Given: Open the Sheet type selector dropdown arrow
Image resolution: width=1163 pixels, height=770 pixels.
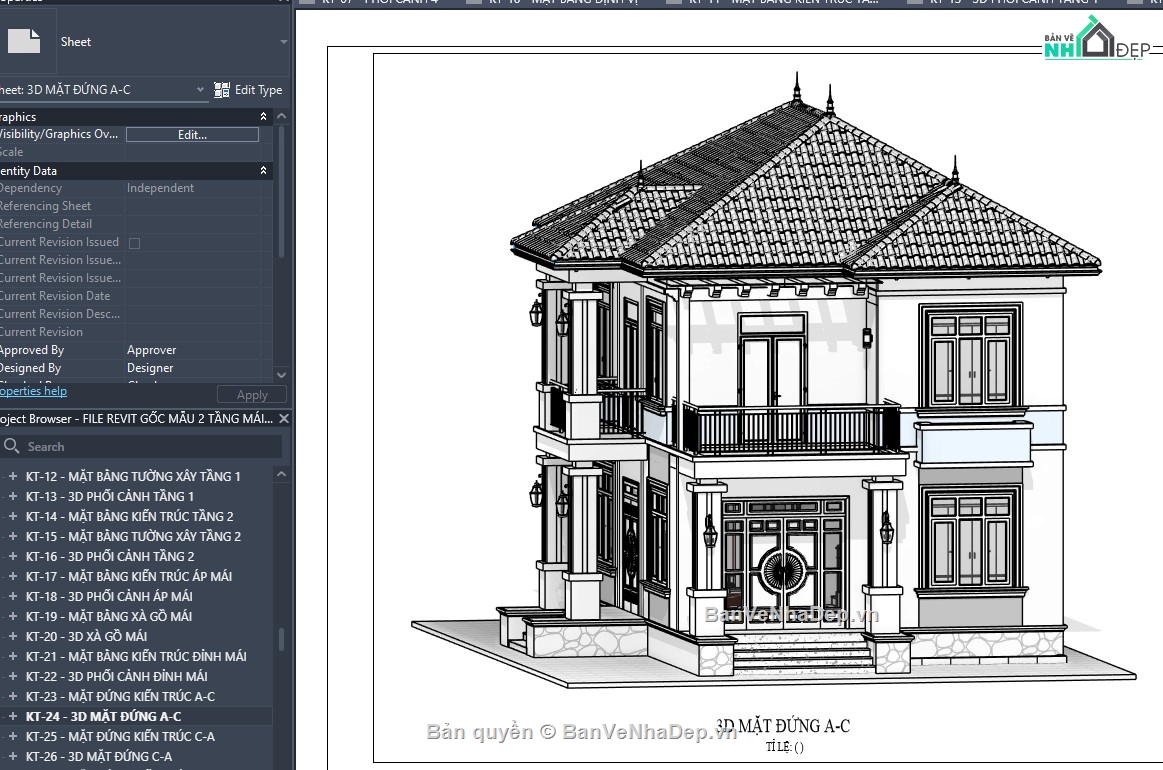Looking at the screenshot, I should tap(283, 42).
